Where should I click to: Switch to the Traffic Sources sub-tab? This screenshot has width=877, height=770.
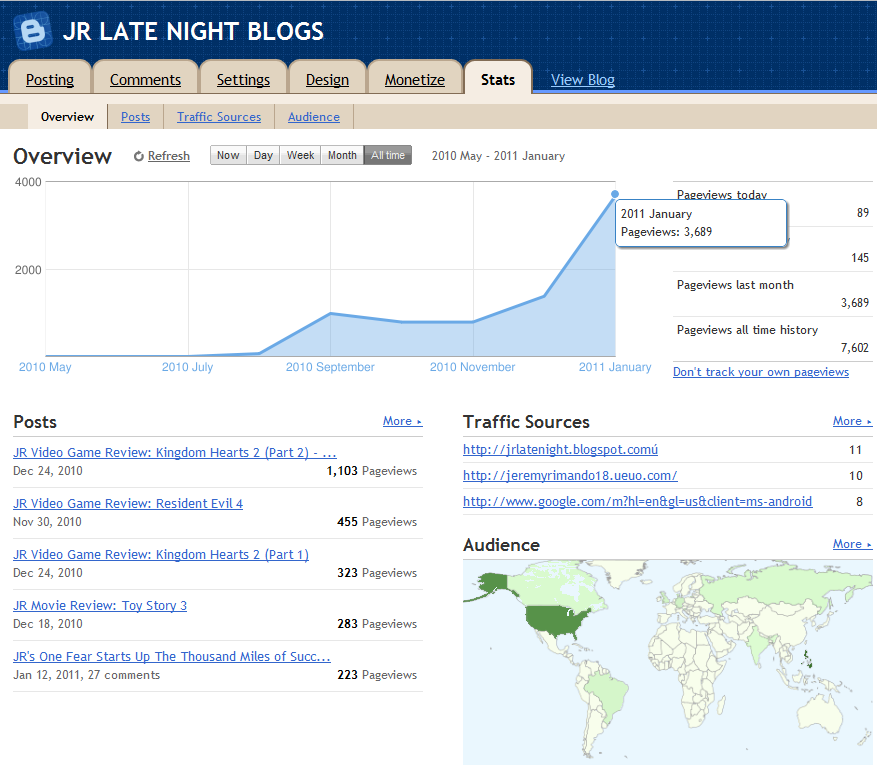point(218,116)
